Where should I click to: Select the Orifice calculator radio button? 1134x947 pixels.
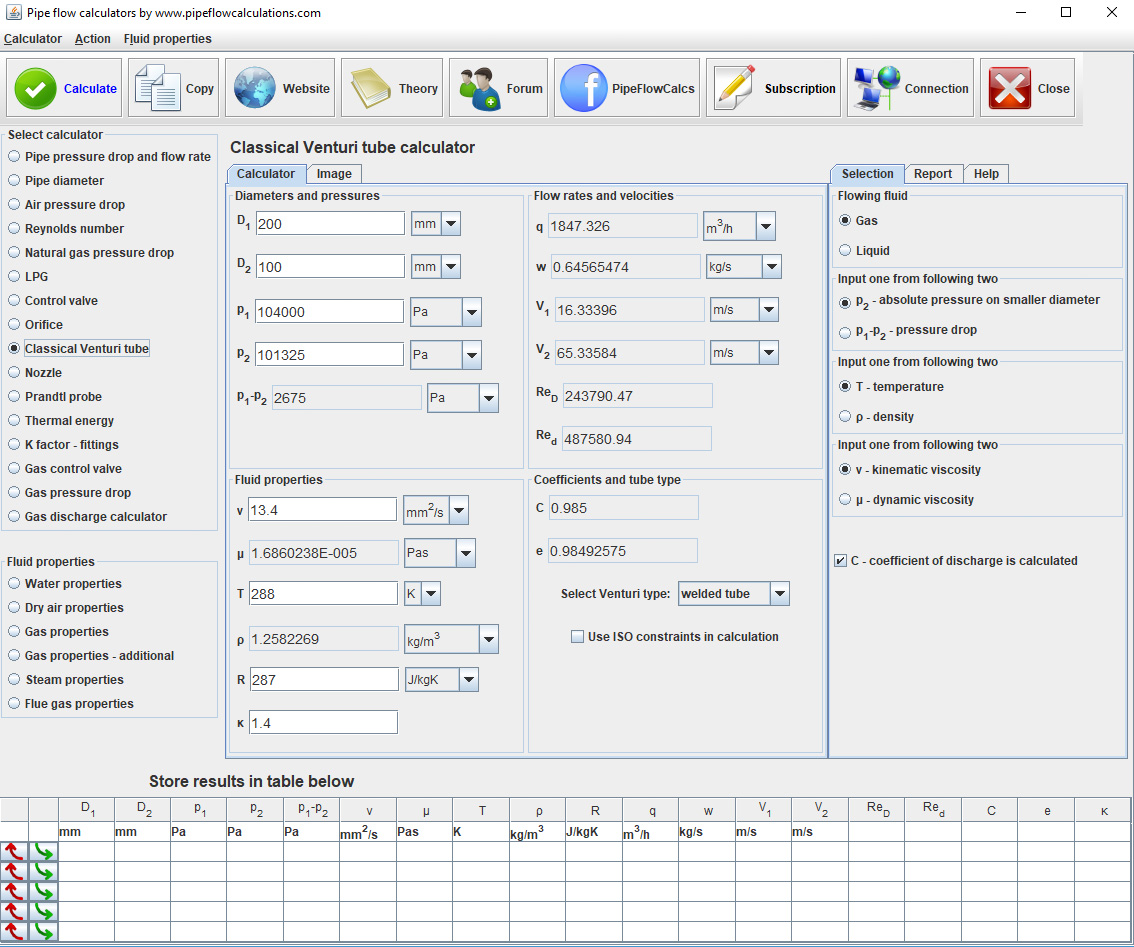[14, 325]
